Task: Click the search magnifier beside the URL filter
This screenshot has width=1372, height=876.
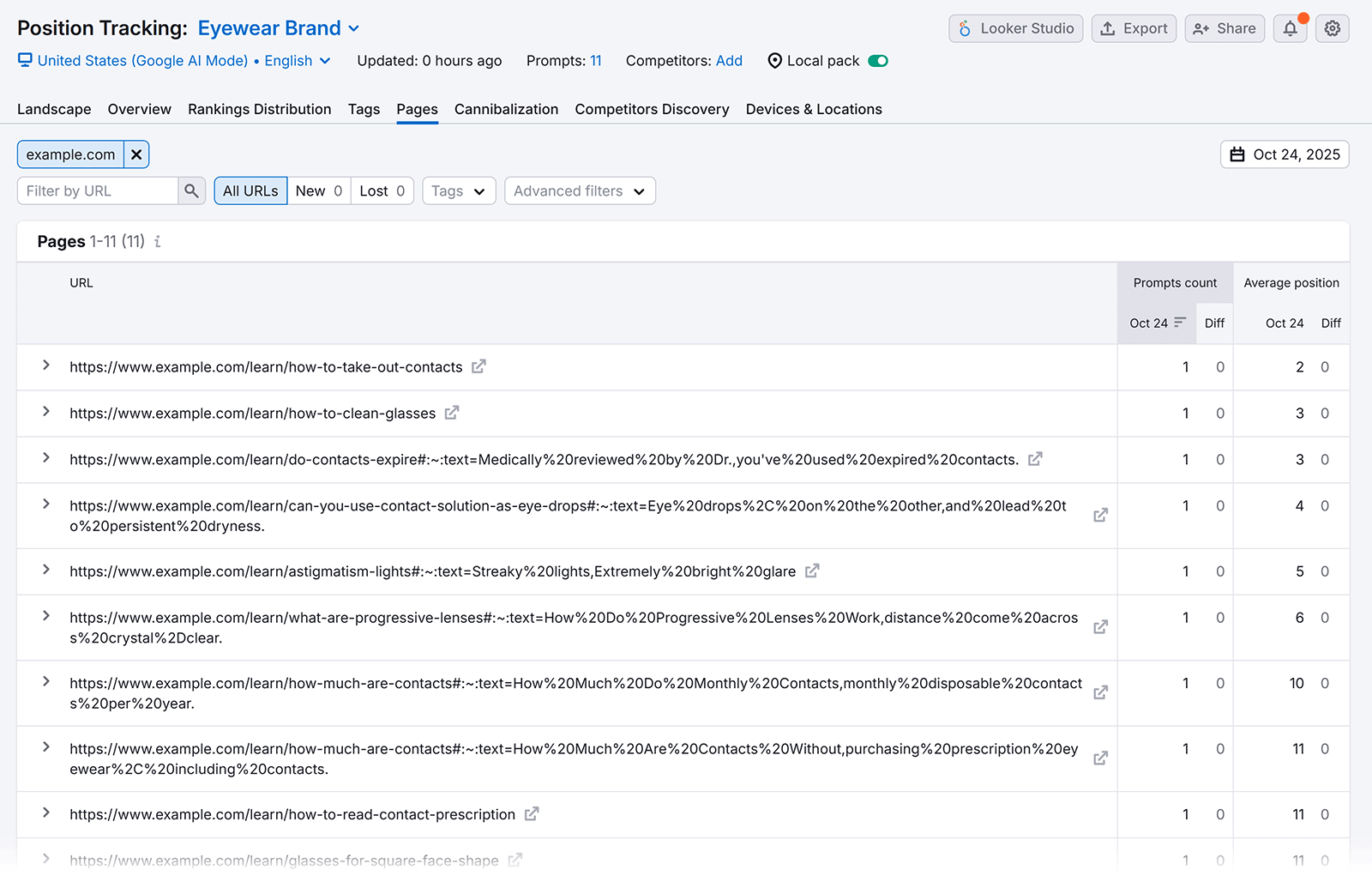Action: tap(191, 190)
